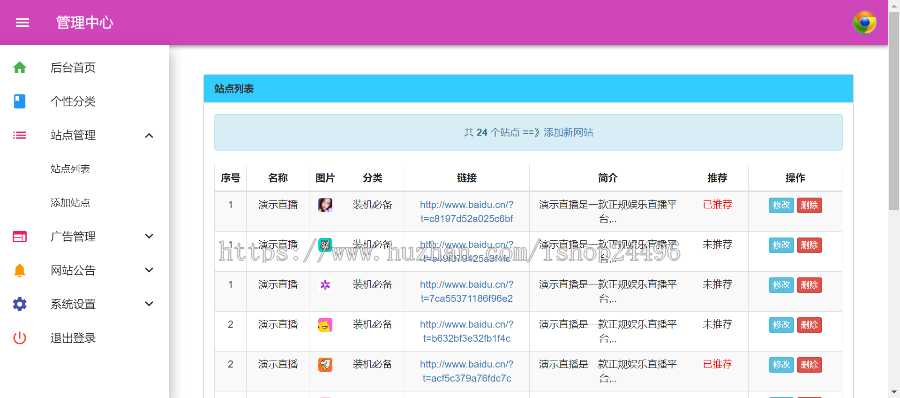Click 演示直播 name in acf5c379a76fdc7c row
The width and height of the screenshot is (900, 398).
click(x=278, y=364)
